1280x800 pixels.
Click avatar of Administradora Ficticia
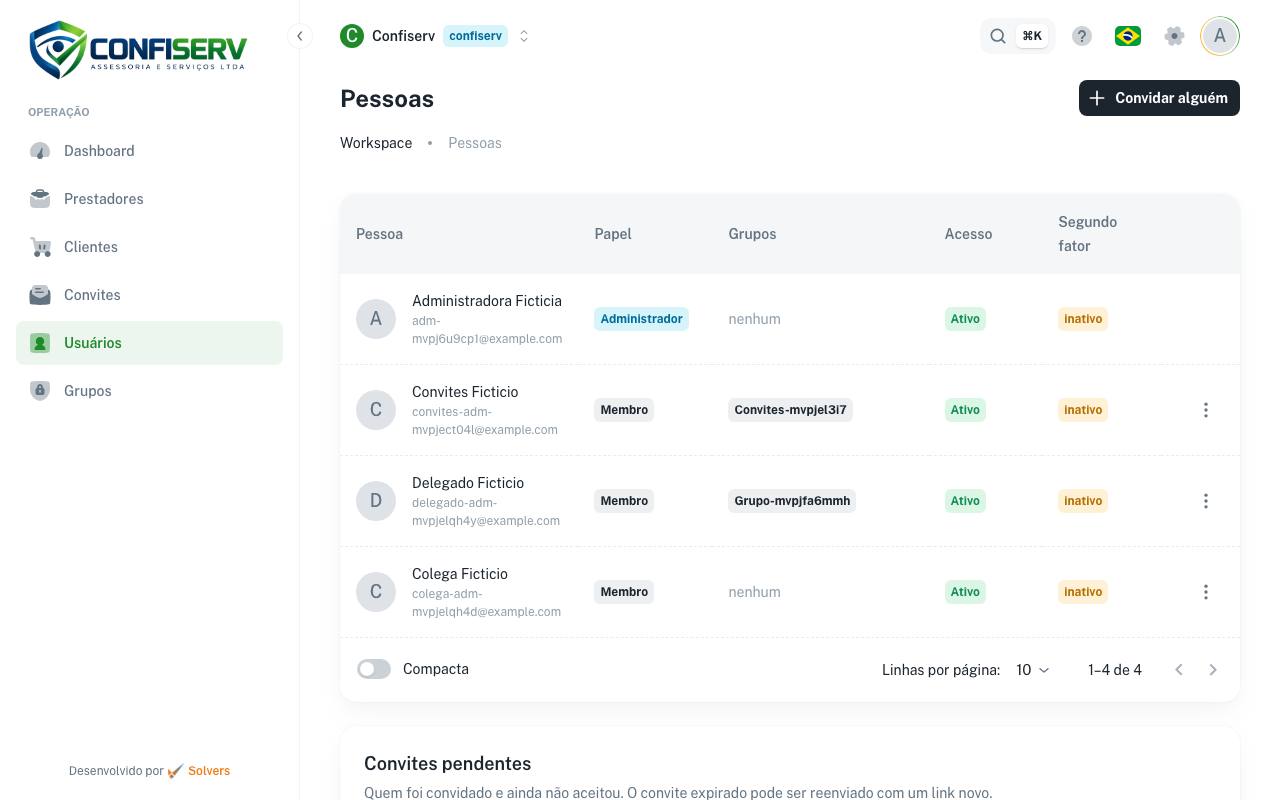(376, 319)
